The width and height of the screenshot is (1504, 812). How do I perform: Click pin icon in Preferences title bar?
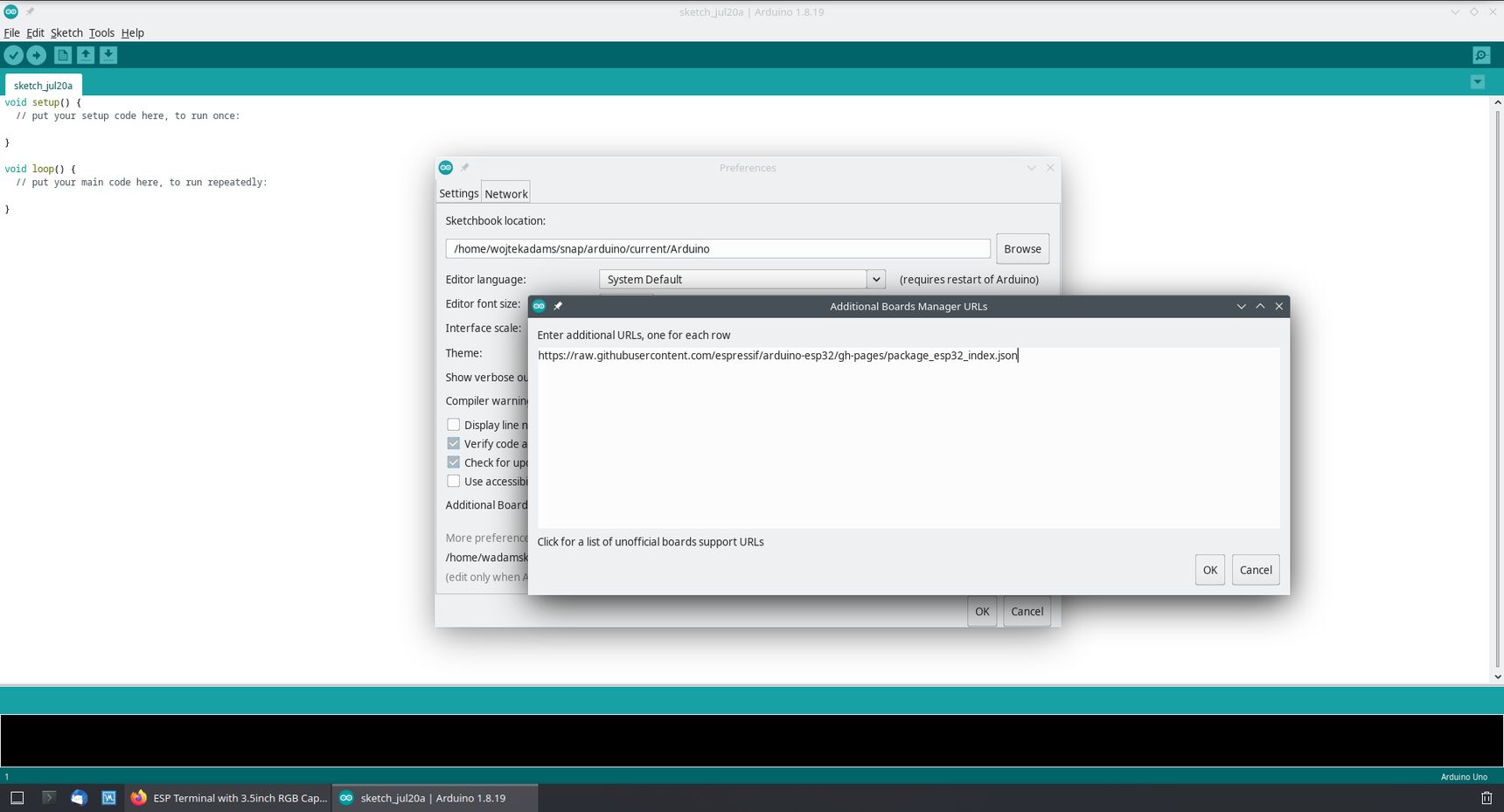click(x=464, y=167)
